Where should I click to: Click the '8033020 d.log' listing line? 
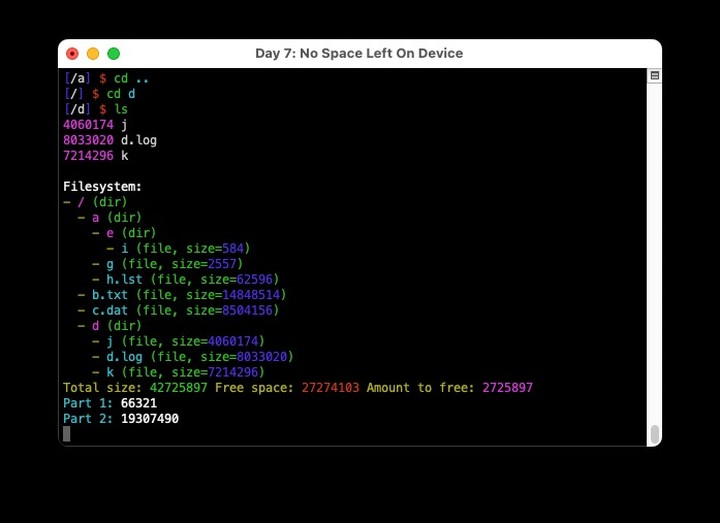point(110,140)
